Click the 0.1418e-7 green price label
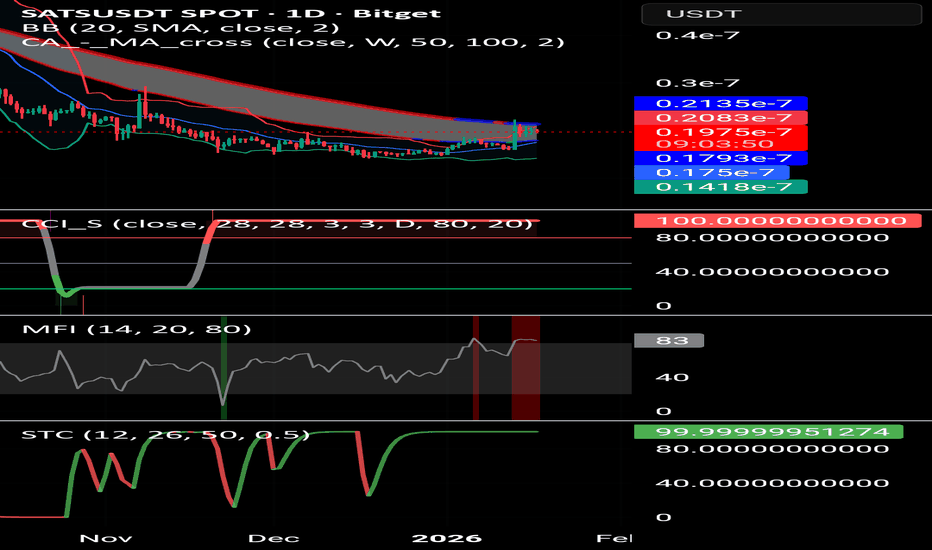932x550 pixels. click(720, 187)
